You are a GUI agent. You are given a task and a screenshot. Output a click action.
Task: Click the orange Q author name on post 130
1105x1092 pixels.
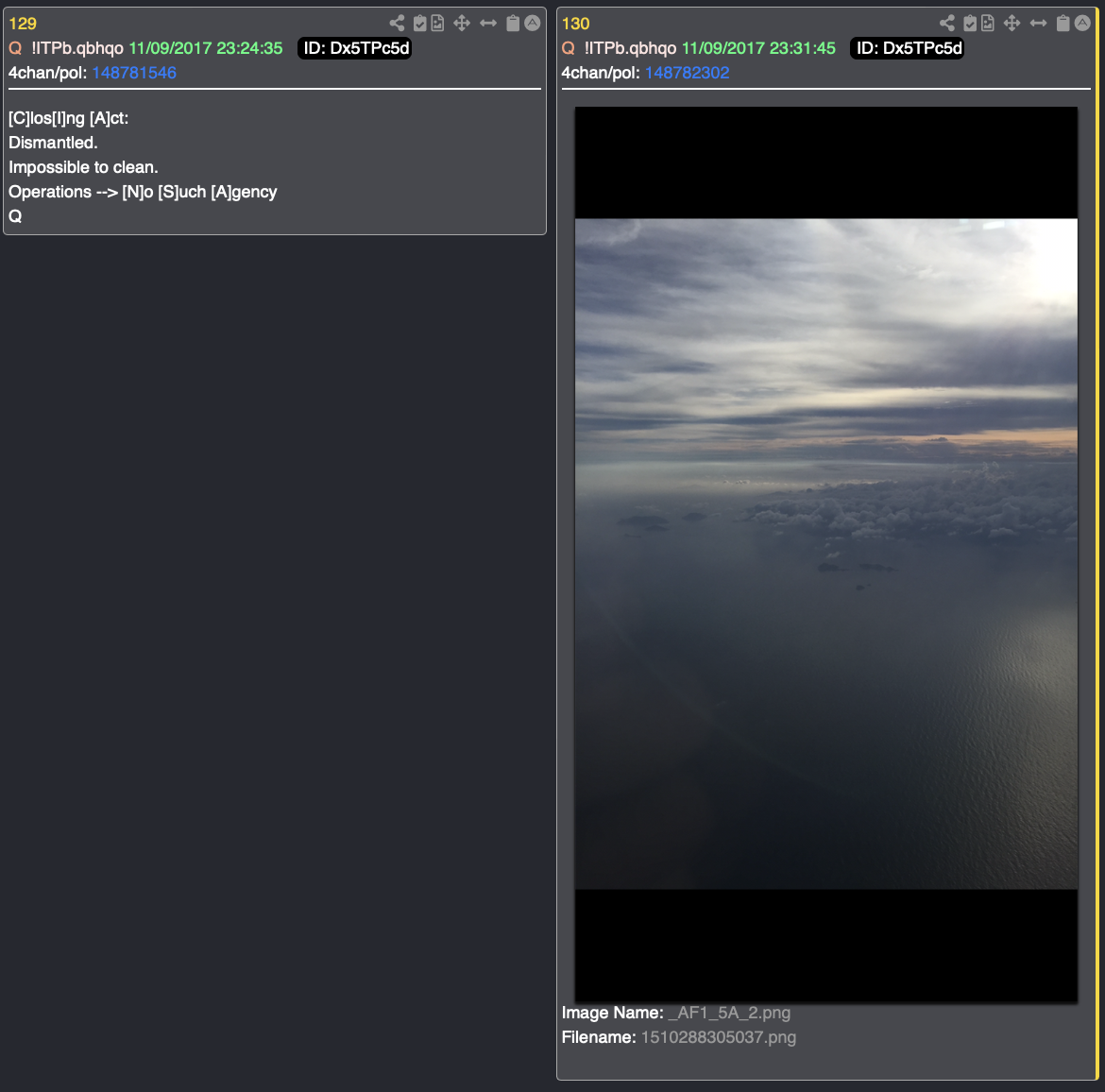568,48
